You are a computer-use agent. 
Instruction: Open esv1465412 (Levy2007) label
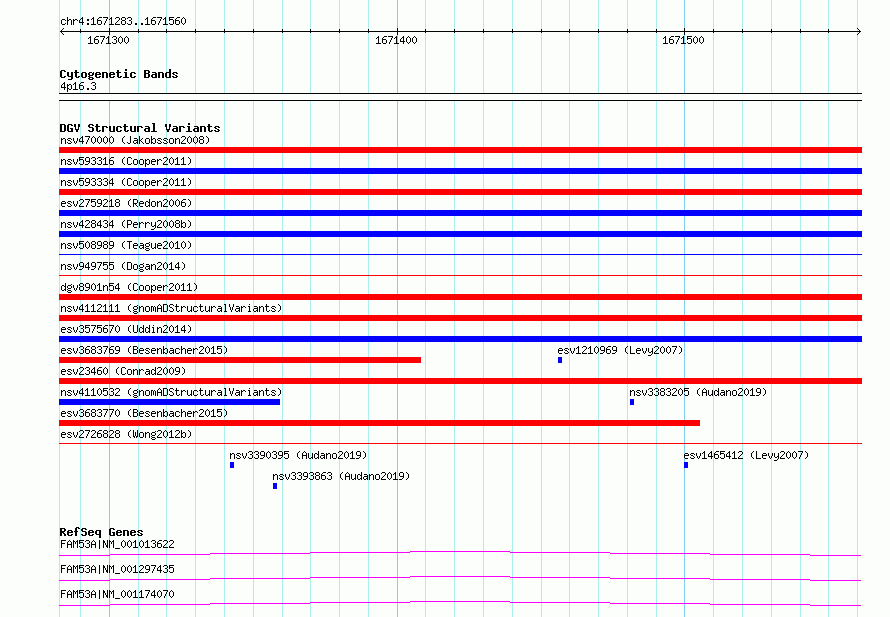pos(746,455)
